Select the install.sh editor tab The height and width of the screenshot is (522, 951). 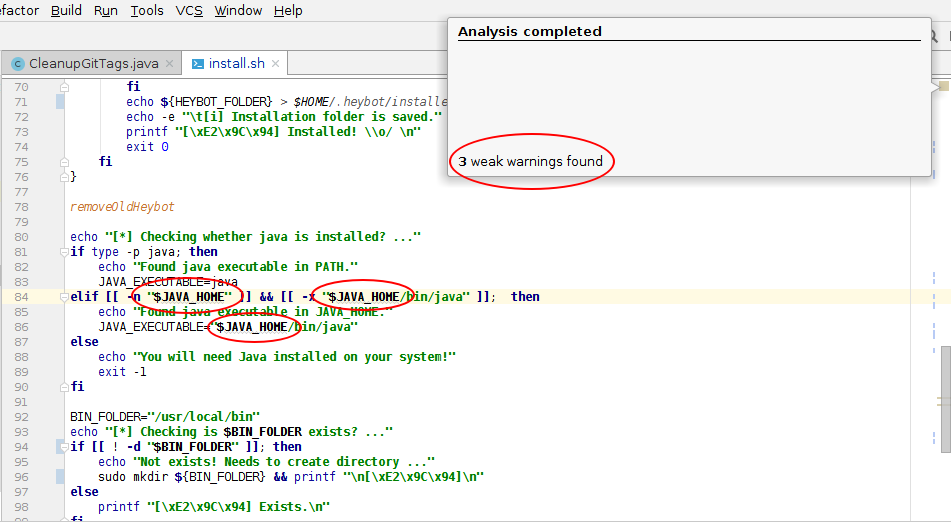coord(237,63)
